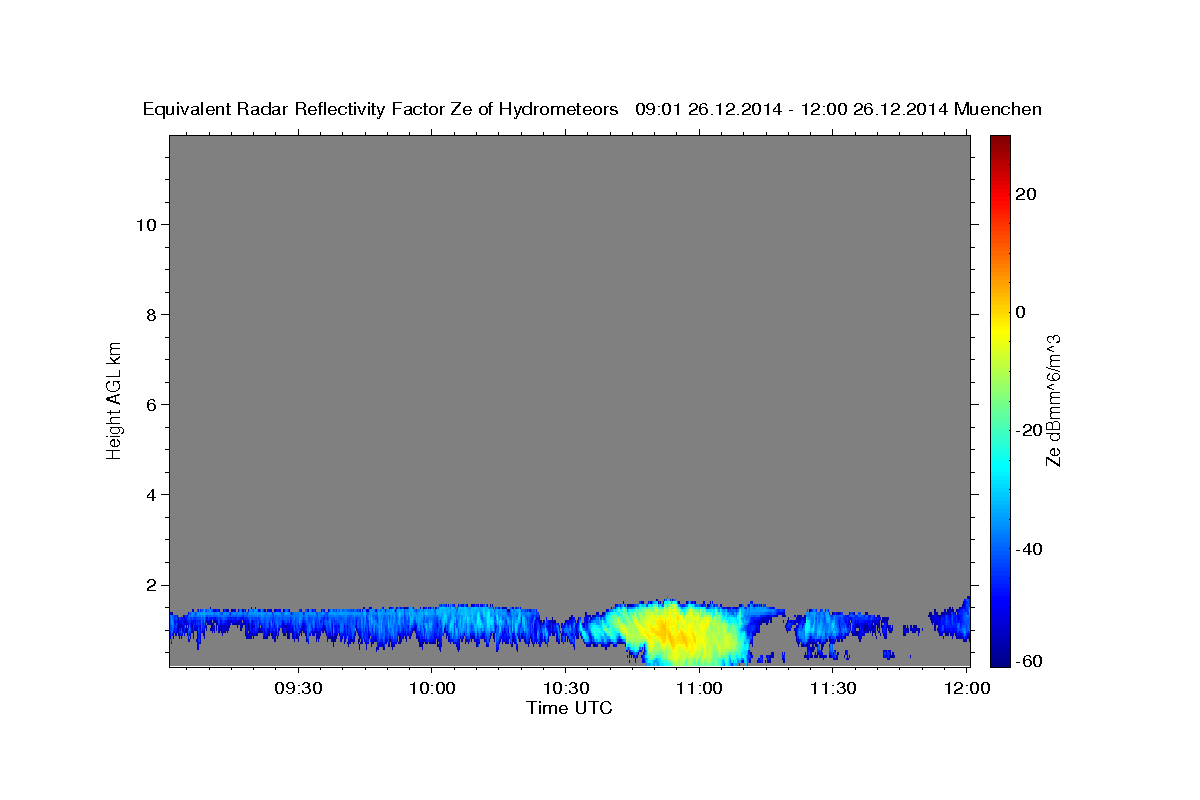Click the 10:30 time tick label
The height and width of the screenshot is (800, 1200).
(565, 688)
